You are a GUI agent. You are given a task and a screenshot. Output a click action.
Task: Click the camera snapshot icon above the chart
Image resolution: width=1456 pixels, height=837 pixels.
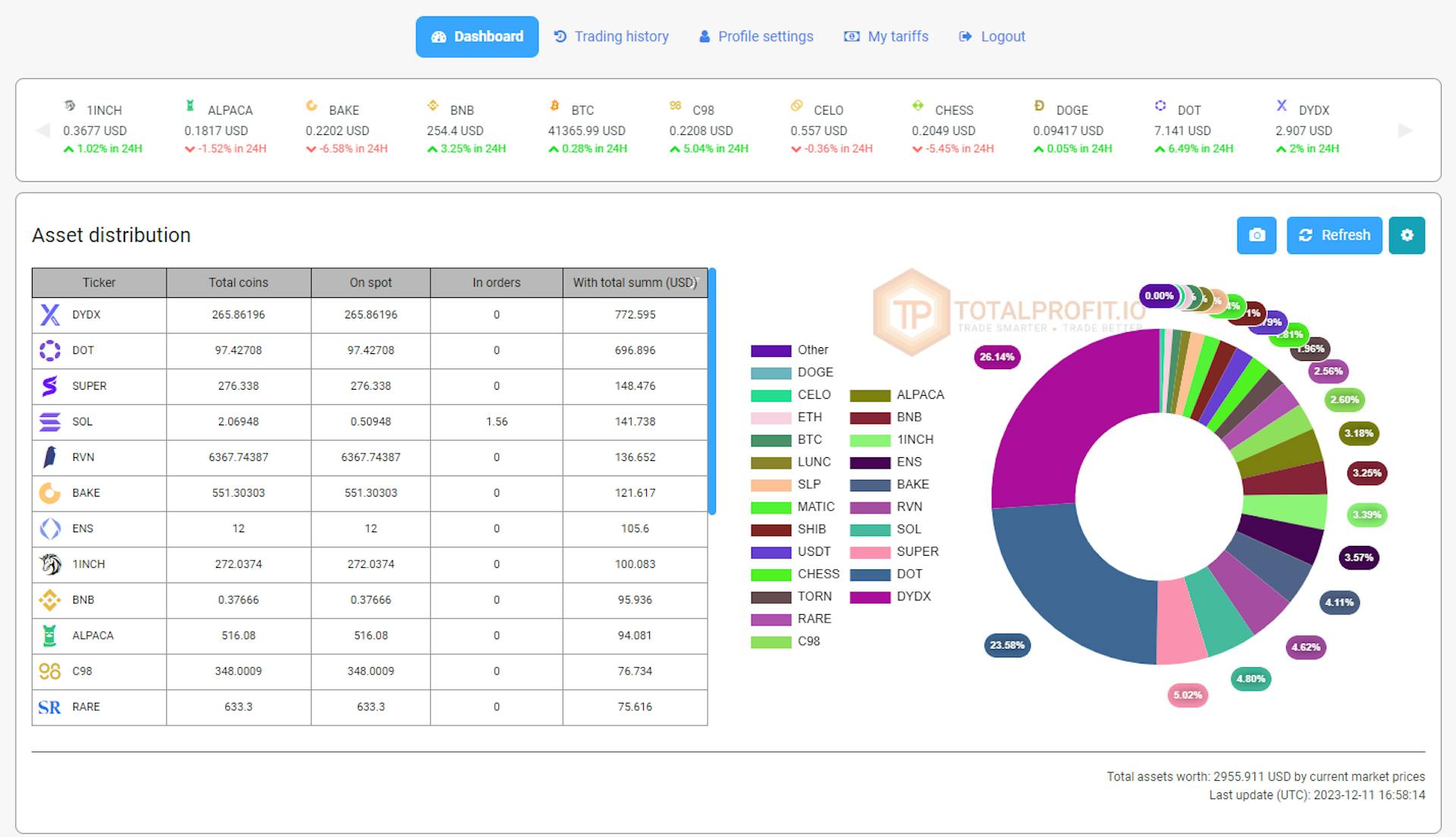1257,235
